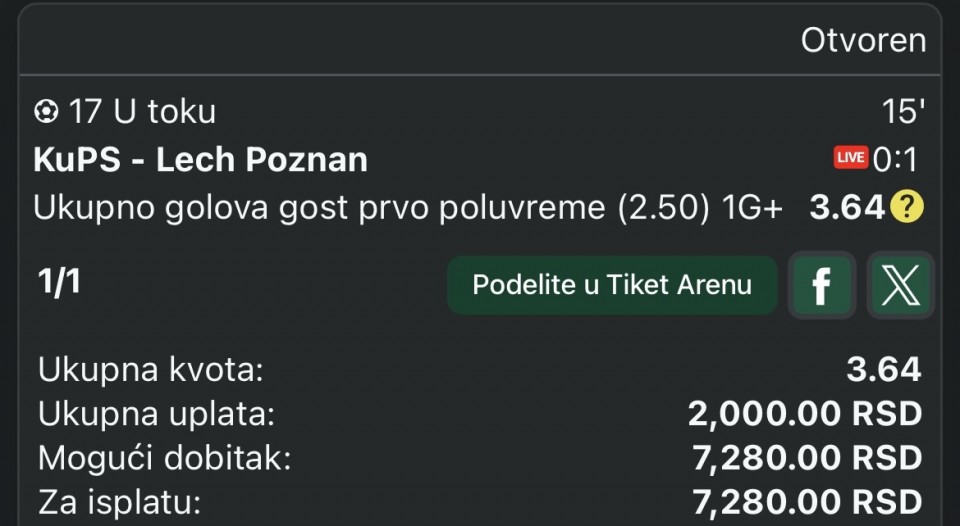Screen dimensions: 960x526
Task: Click the yellow question mark help icon
Action: pos(908,208)
